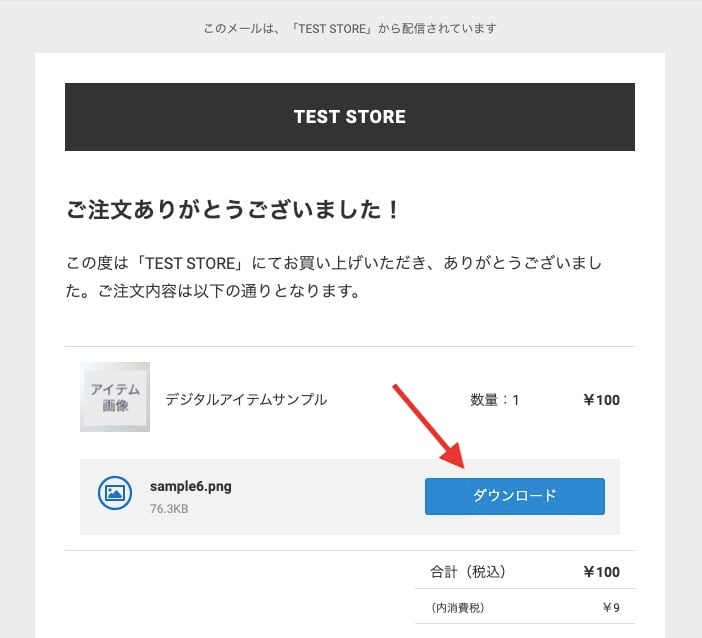The height and width of the screenshot is (638, 702).
Task: Click the gray page margin outside the email card
Action: [17, 313]
